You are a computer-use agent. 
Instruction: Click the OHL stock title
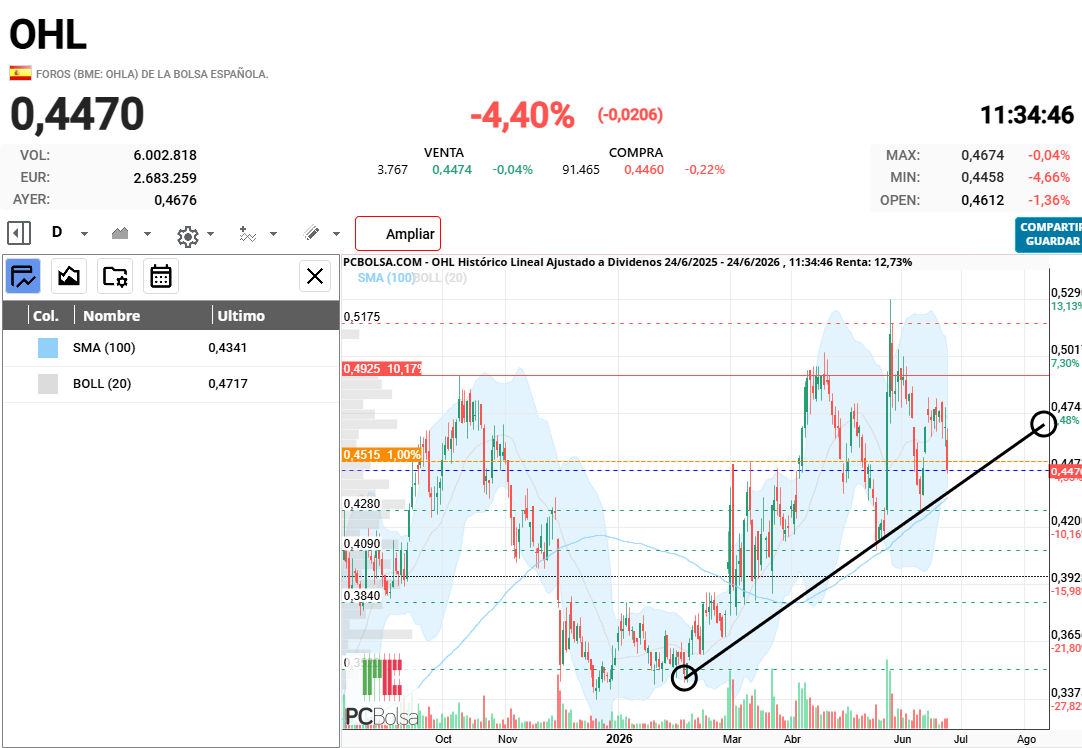[48, 35]
